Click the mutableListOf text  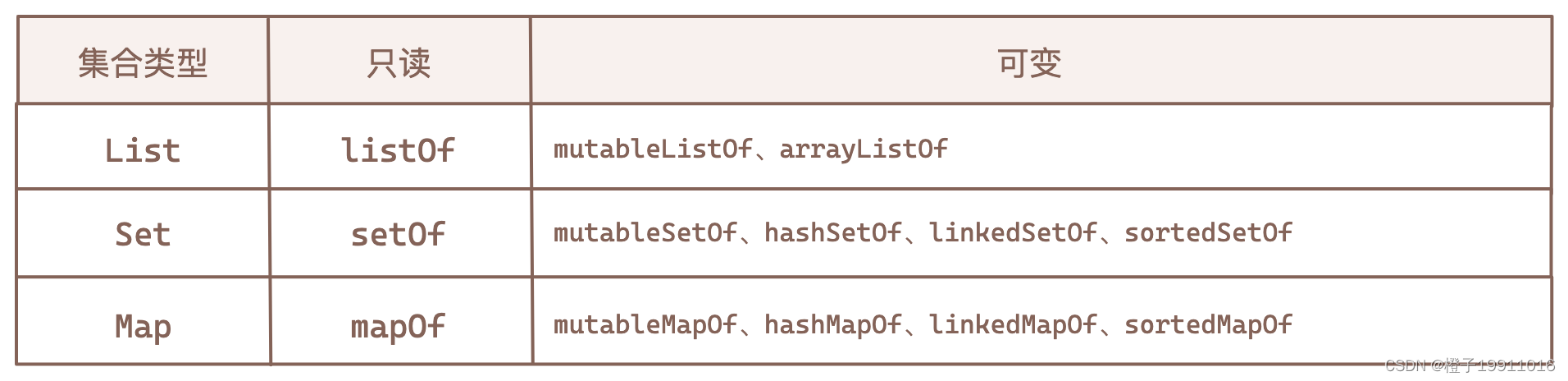(652, 149)
